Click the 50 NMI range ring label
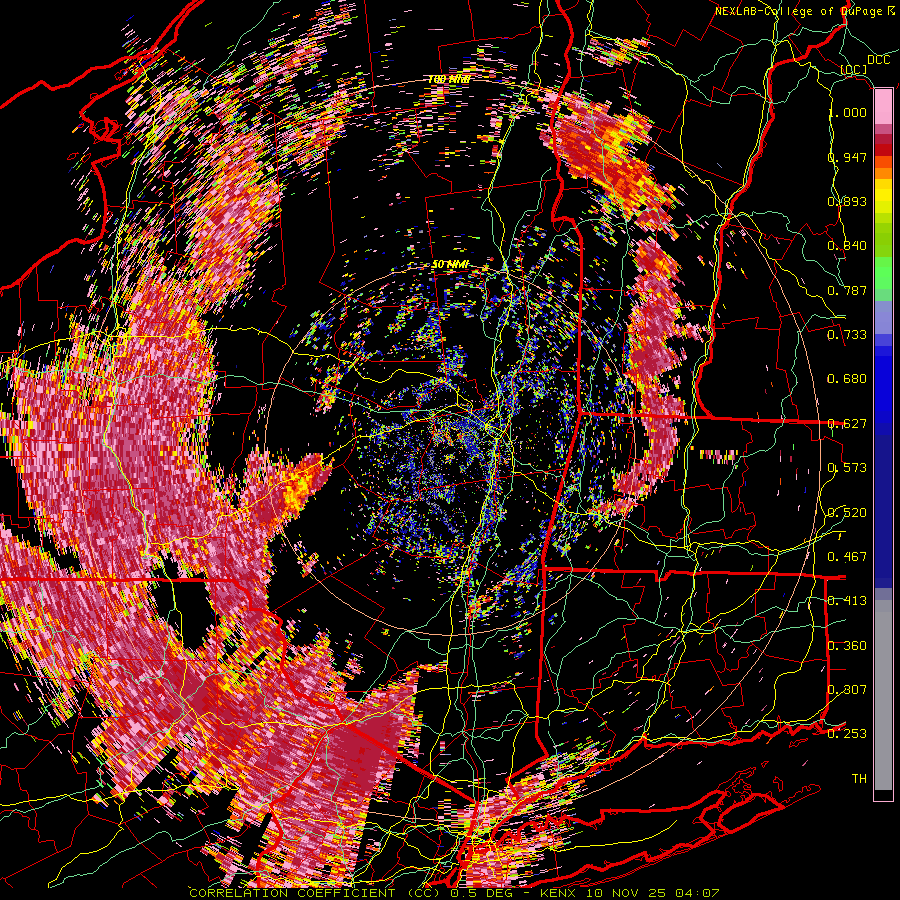900x900 pixels. [450, 265]
